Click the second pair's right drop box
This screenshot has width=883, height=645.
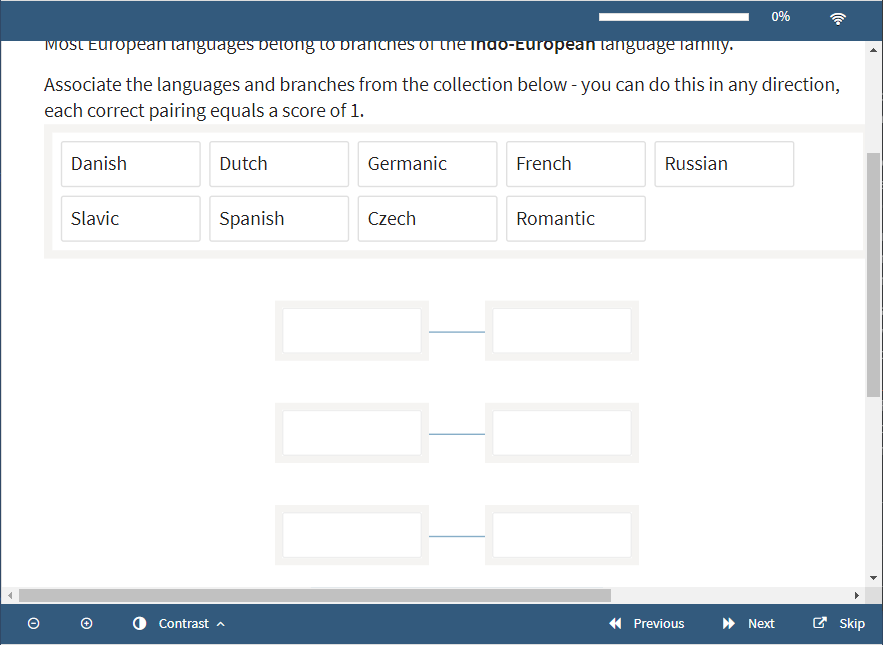(561, 433)
